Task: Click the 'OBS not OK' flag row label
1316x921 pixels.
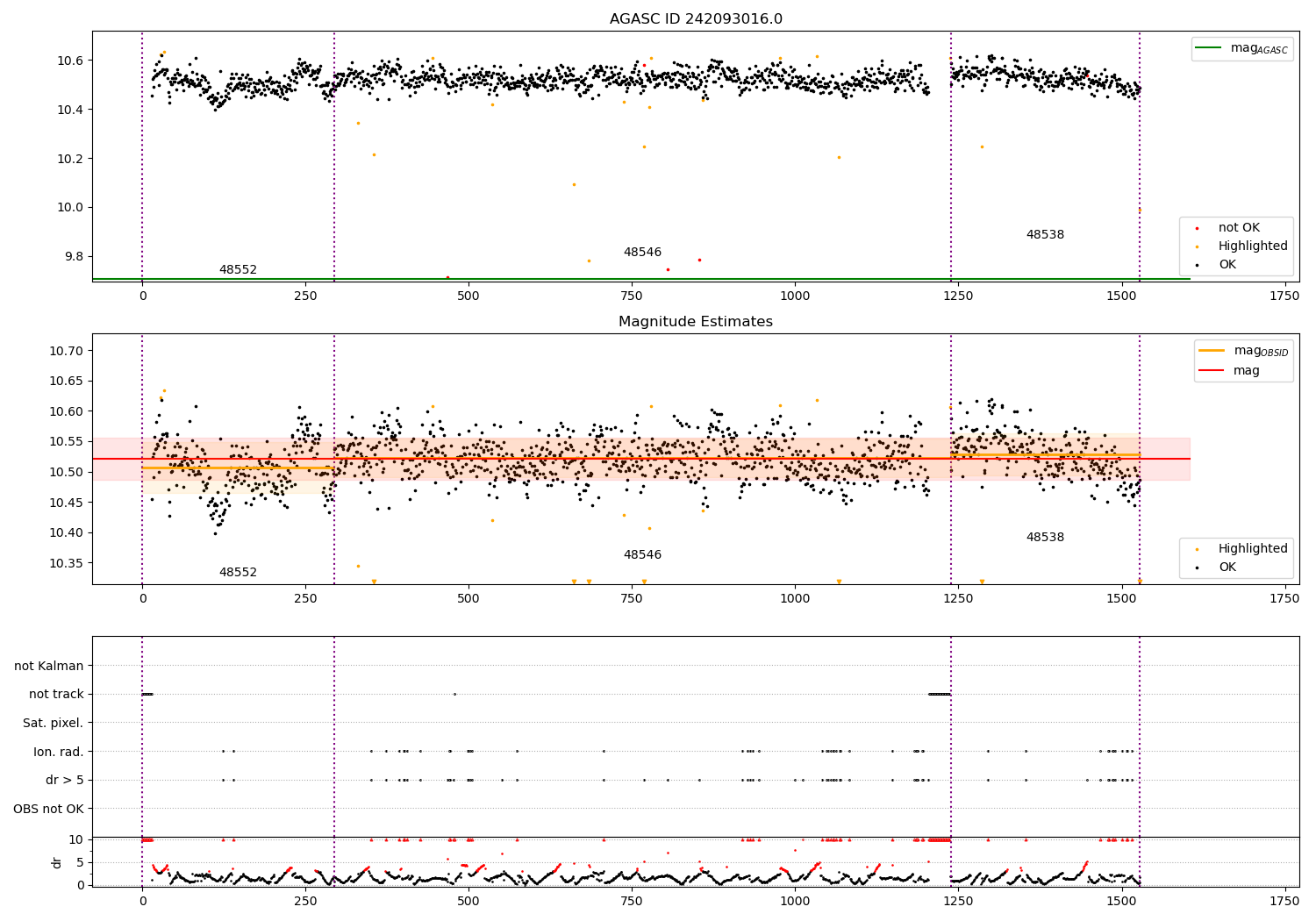Action: point(49,809)
